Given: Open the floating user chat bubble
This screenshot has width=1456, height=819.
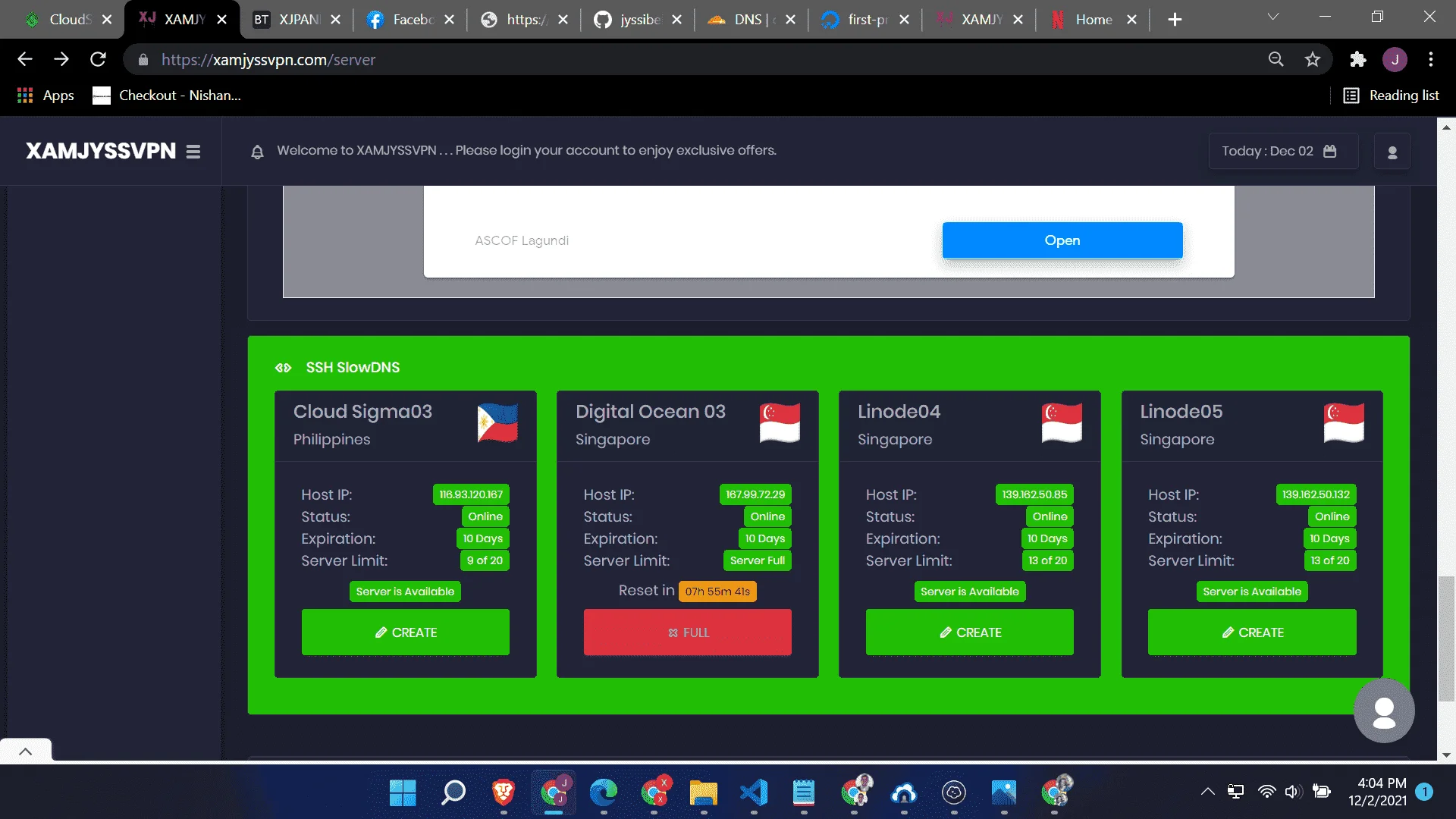Looking at the screenshot, I should [x=1384, y=711].
